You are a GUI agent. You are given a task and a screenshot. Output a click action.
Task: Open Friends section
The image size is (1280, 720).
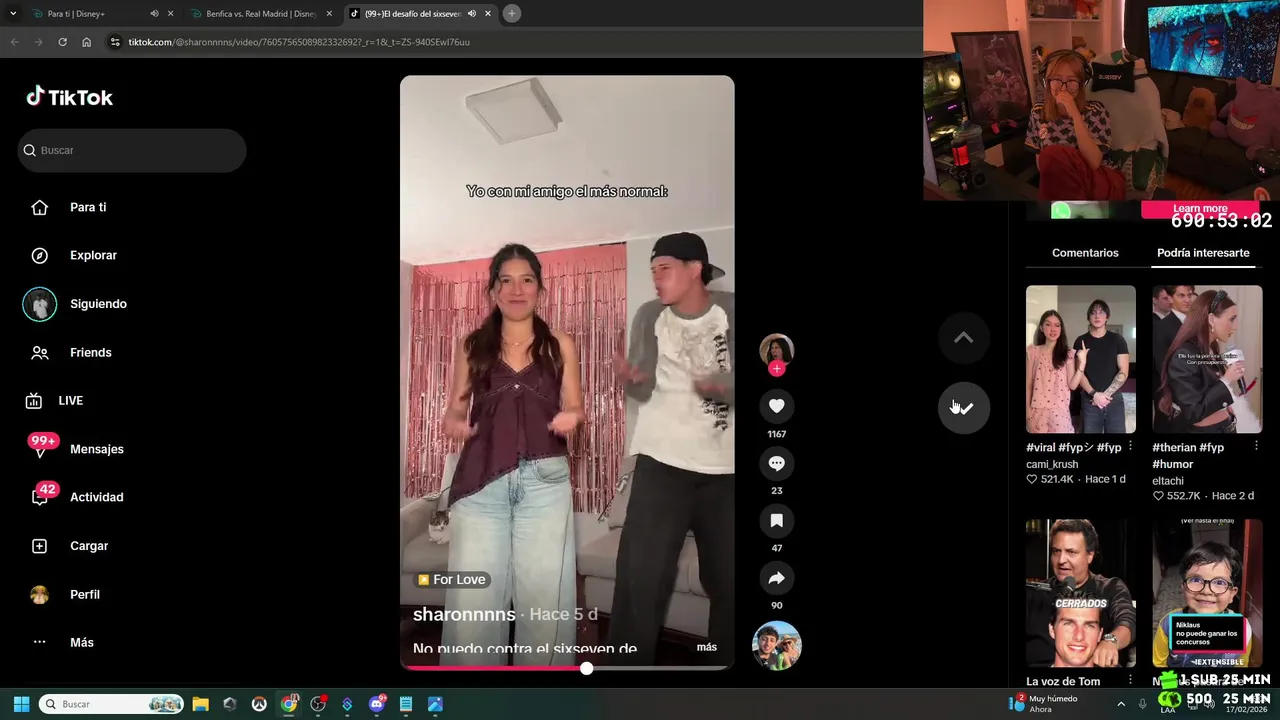[90, 352]
